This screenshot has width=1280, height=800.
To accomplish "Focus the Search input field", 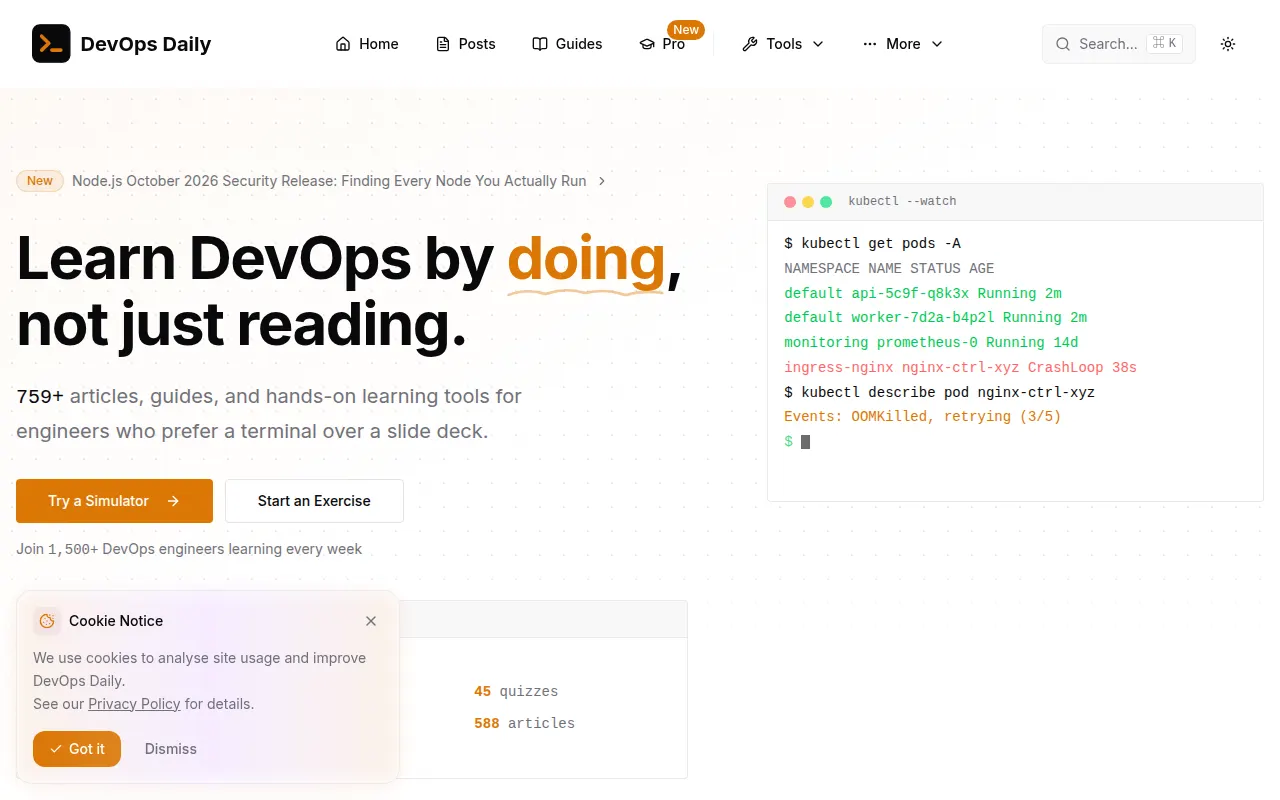I will click(1118, 44).
